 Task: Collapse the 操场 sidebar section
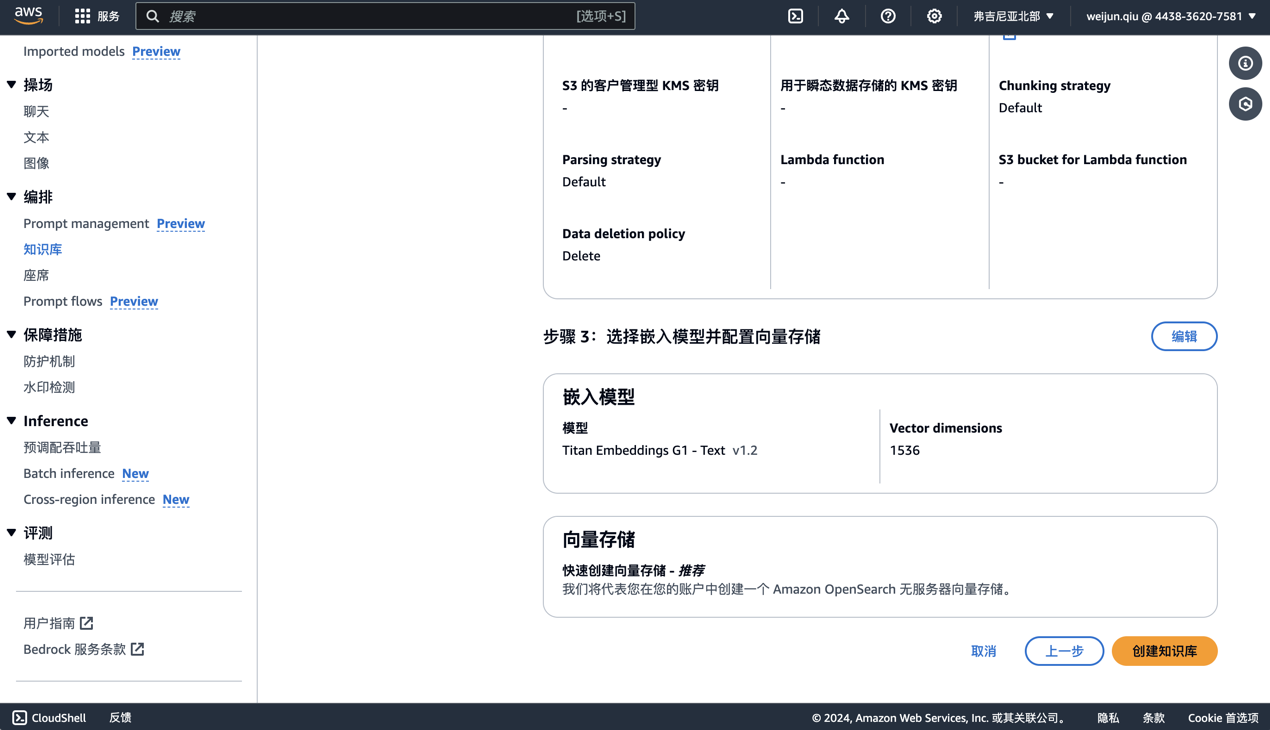(x=12, y=85)
